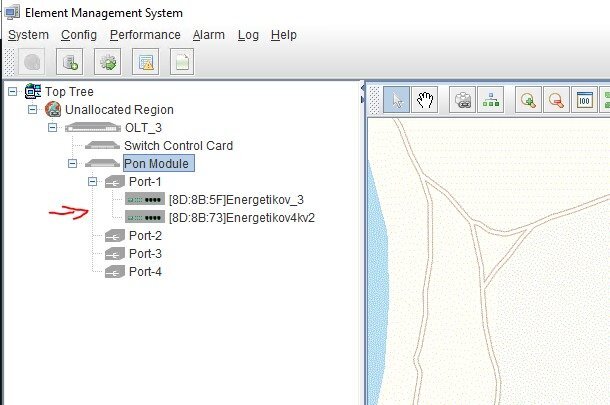The image size is (610, 405).
Task: Collapse the Top Tree node
Action: [12, 91]
